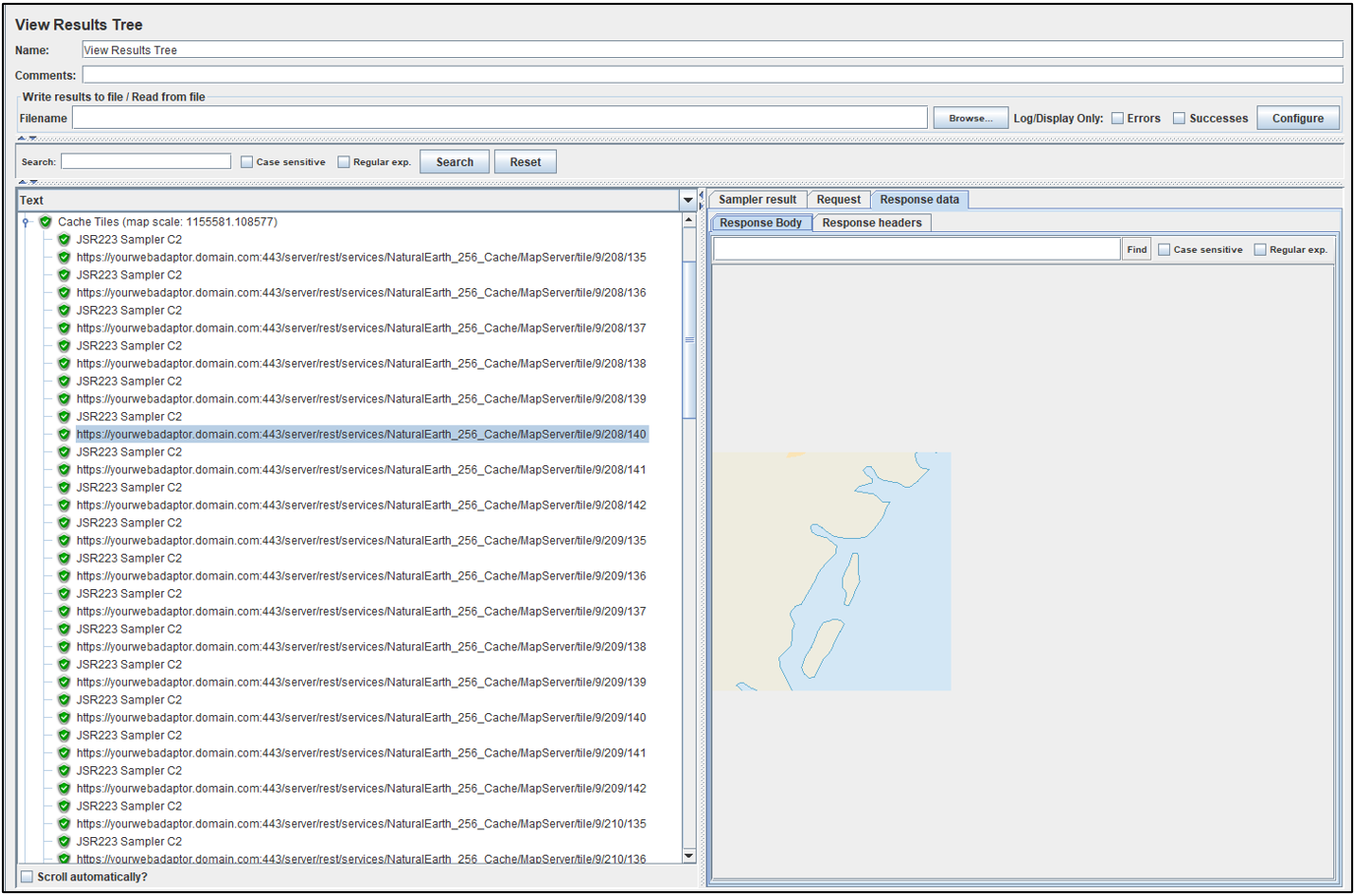The image size is (1355, 896).
Task: Click status icon for tile/9/209/135 row
Action: coord(64,541)
